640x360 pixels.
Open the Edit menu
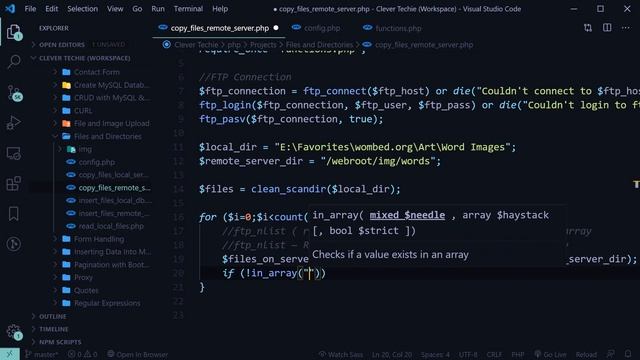51,9
